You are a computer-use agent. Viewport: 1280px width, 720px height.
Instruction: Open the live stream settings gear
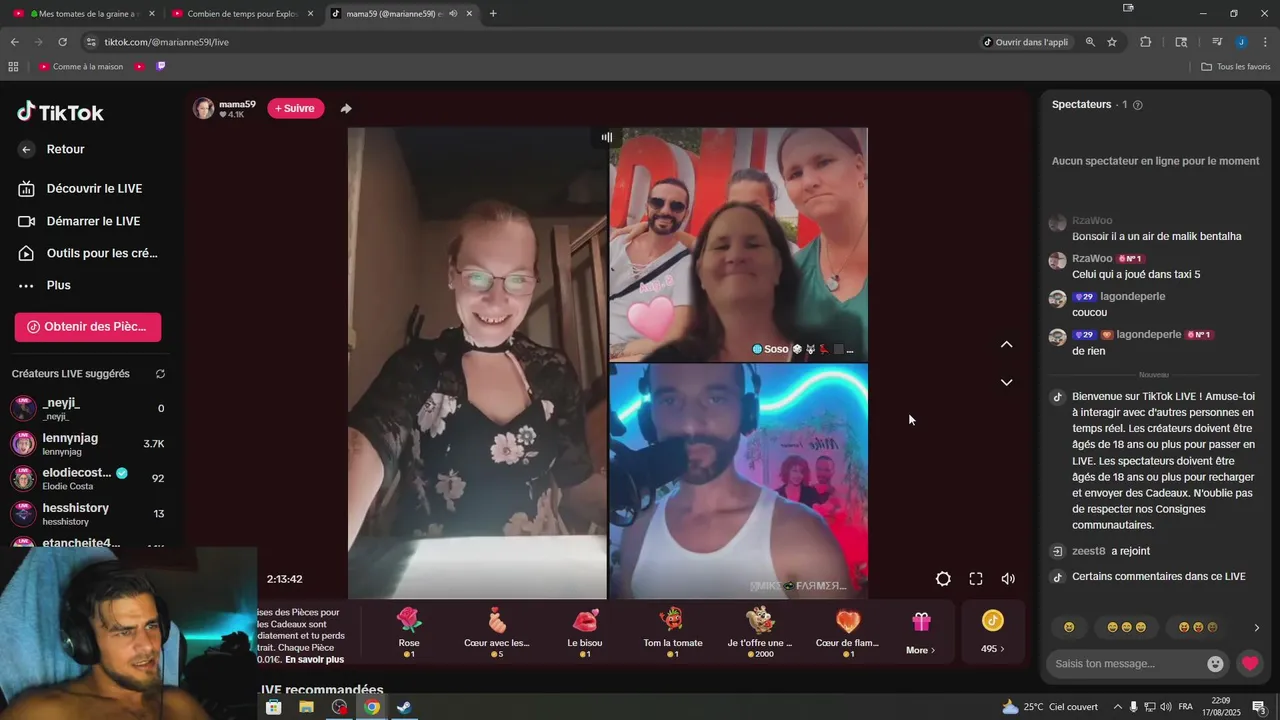click(x=943, y=579)
